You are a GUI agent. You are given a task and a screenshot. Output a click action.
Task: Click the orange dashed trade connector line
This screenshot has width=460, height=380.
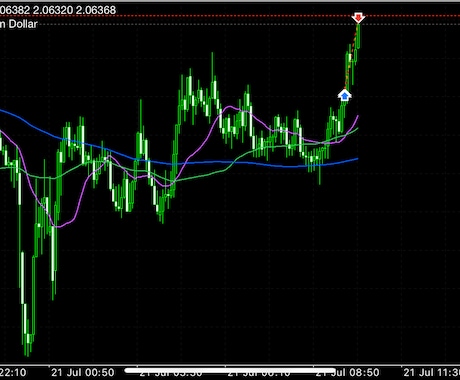[351, 57]
